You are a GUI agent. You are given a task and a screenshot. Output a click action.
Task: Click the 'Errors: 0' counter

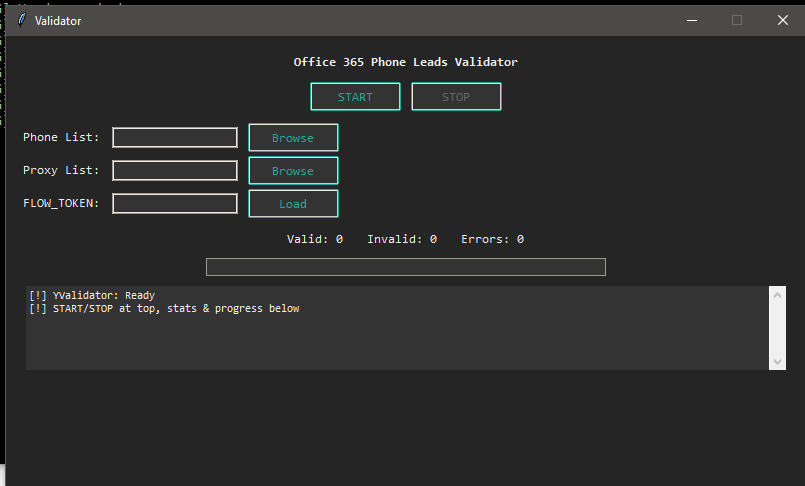coord(492,239)
